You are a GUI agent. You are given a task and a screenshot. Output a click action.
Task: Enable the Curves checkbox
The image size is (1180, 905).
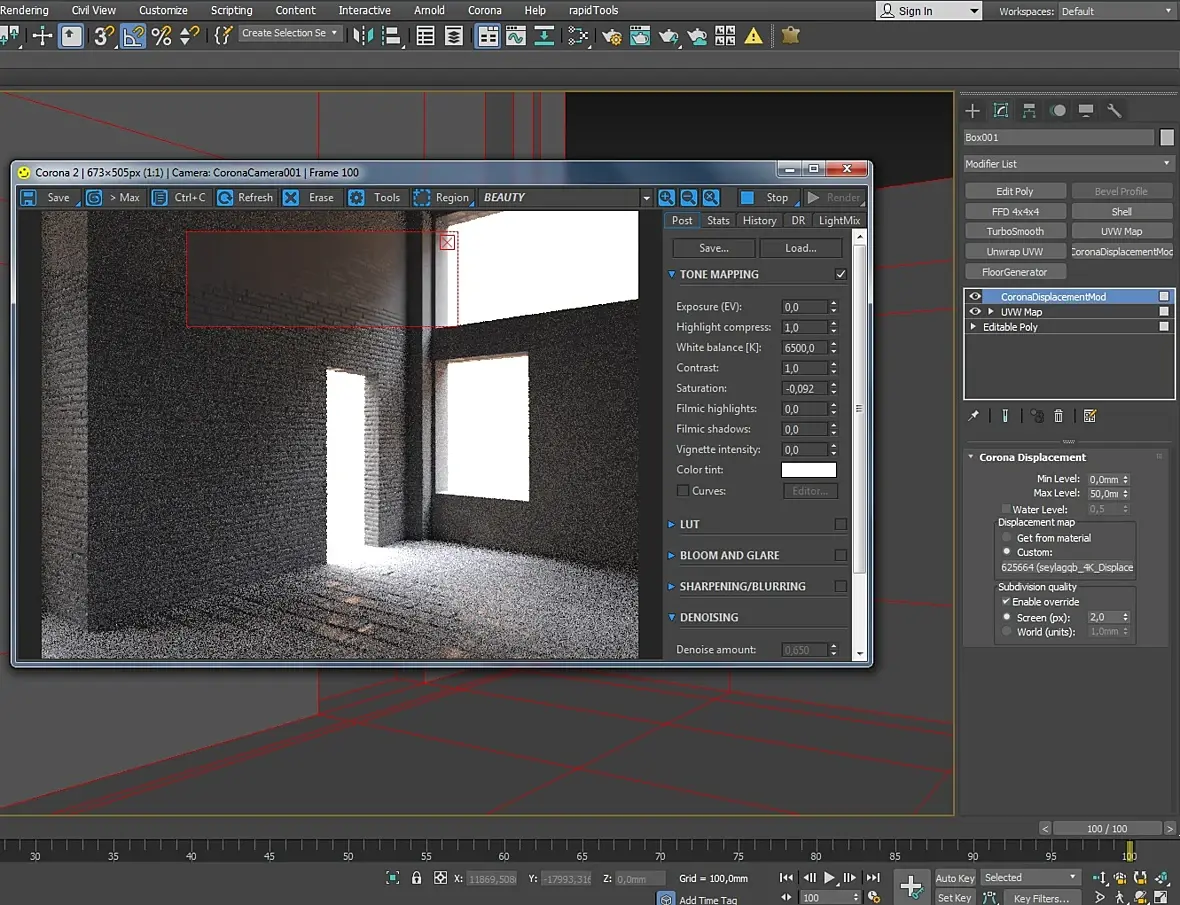click(x=683, y=490)
